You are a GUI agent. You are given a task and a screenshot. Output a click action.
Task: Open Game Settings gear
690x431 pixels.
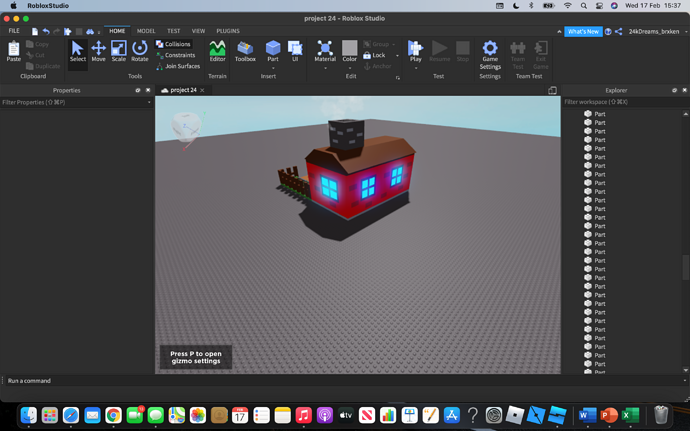pyautogui.click(x=490, y=55)
